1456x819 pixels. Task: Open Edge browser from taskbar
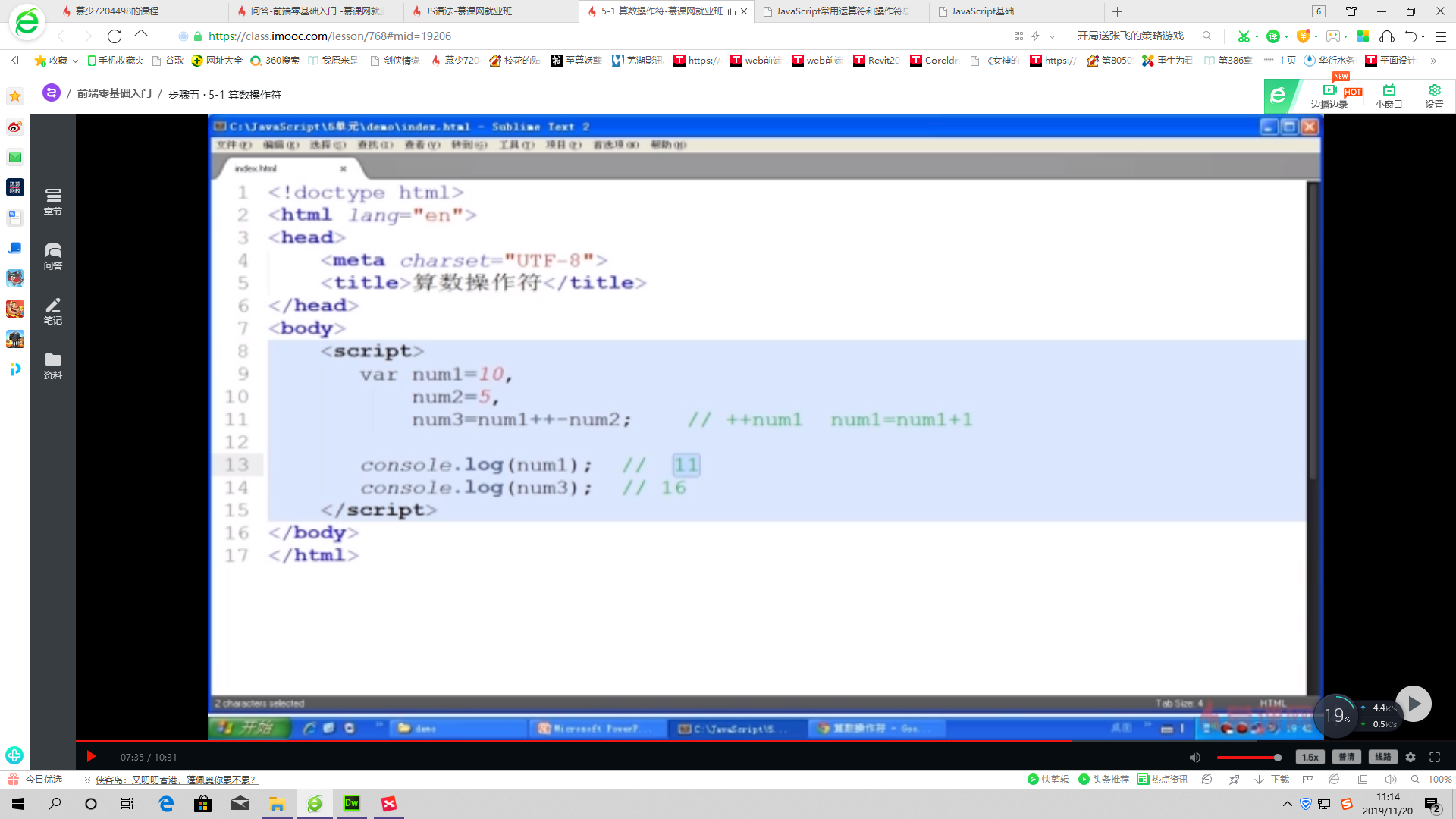166,804
